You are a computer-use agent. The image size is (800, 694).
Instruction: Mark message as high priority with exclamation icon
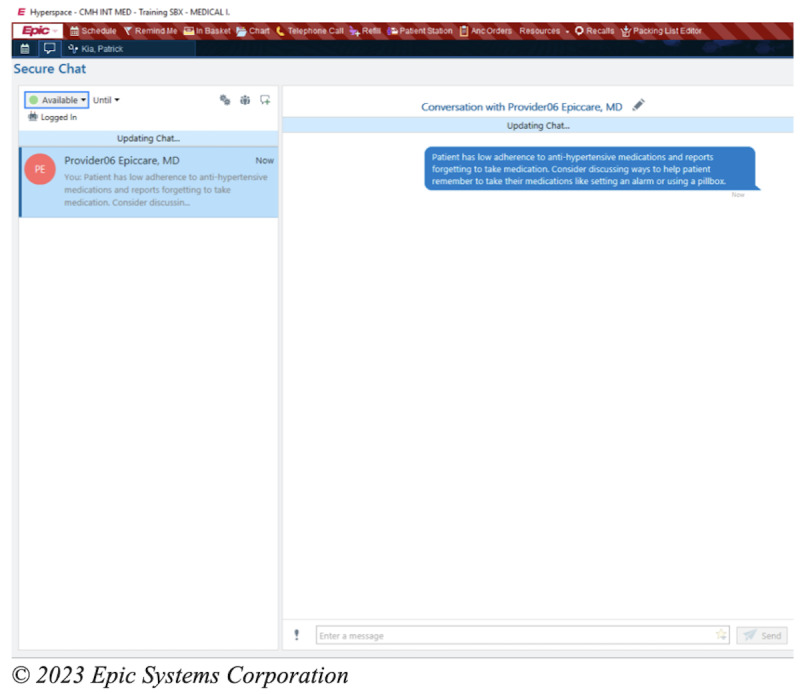pos(296,635)
